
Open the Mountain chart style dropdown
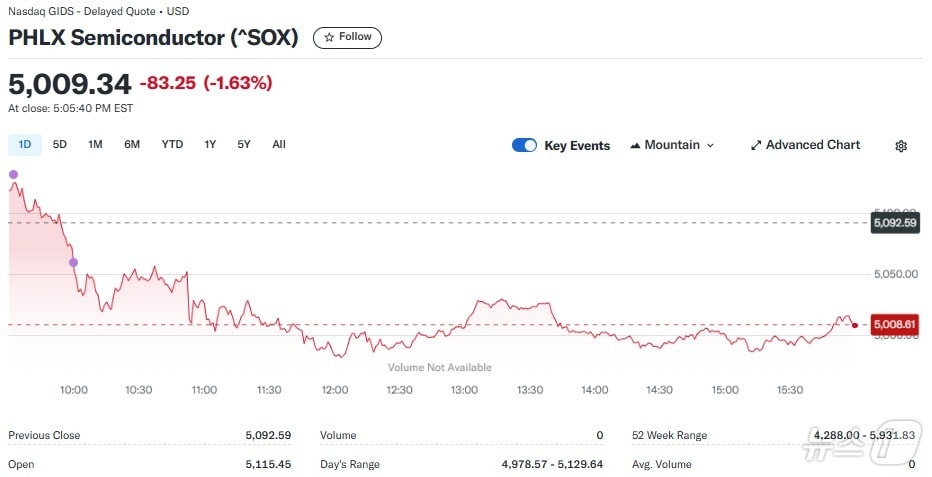672,145
